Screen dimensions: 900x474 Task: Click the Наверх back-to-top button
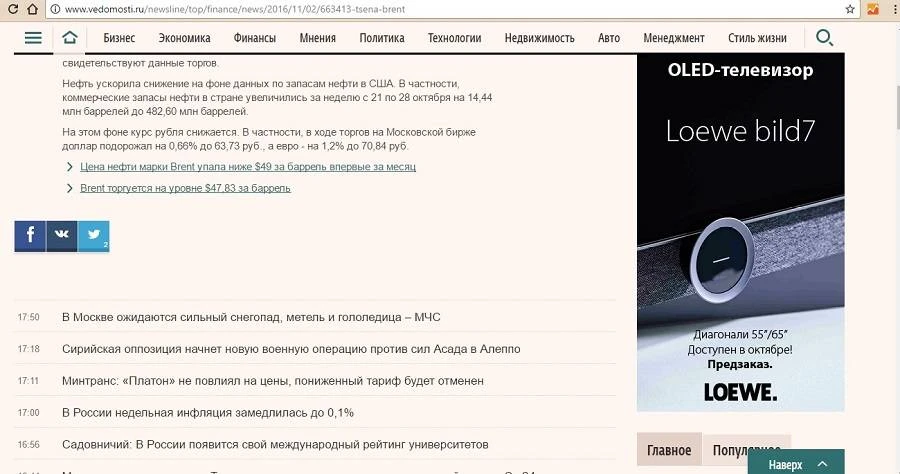point(796,463)
